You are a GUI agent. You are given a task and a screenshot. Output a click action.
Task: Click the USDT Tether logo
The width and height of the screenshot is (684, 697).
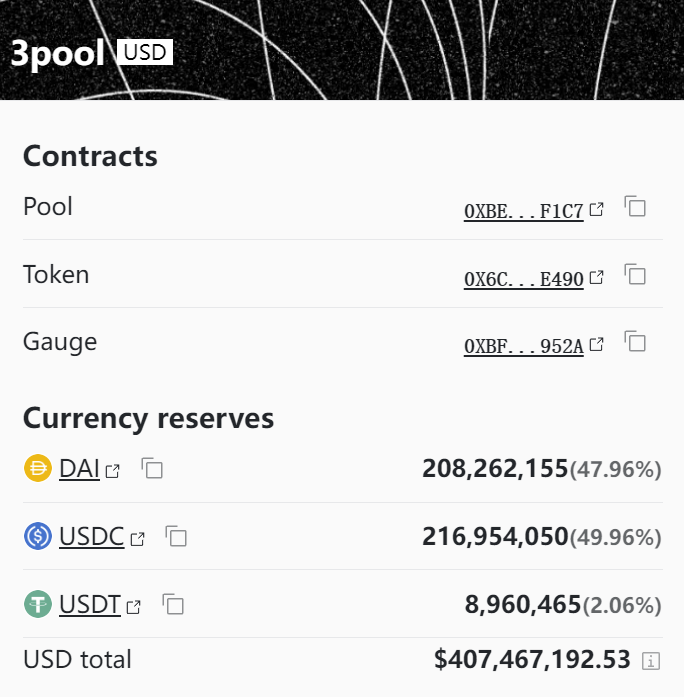click(38, 604)
